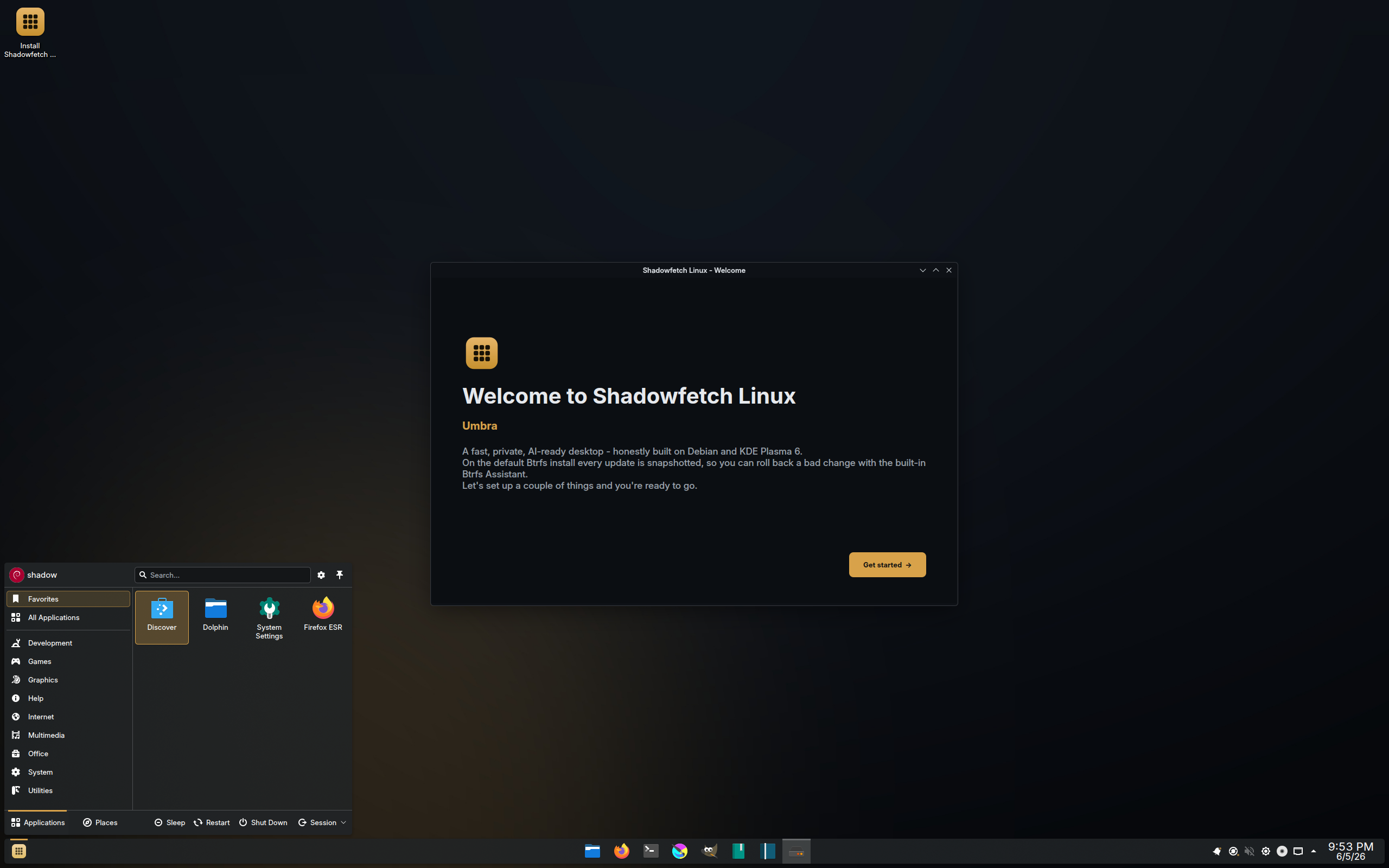Open the terminal from the taskbar

[x=651, y=851]
